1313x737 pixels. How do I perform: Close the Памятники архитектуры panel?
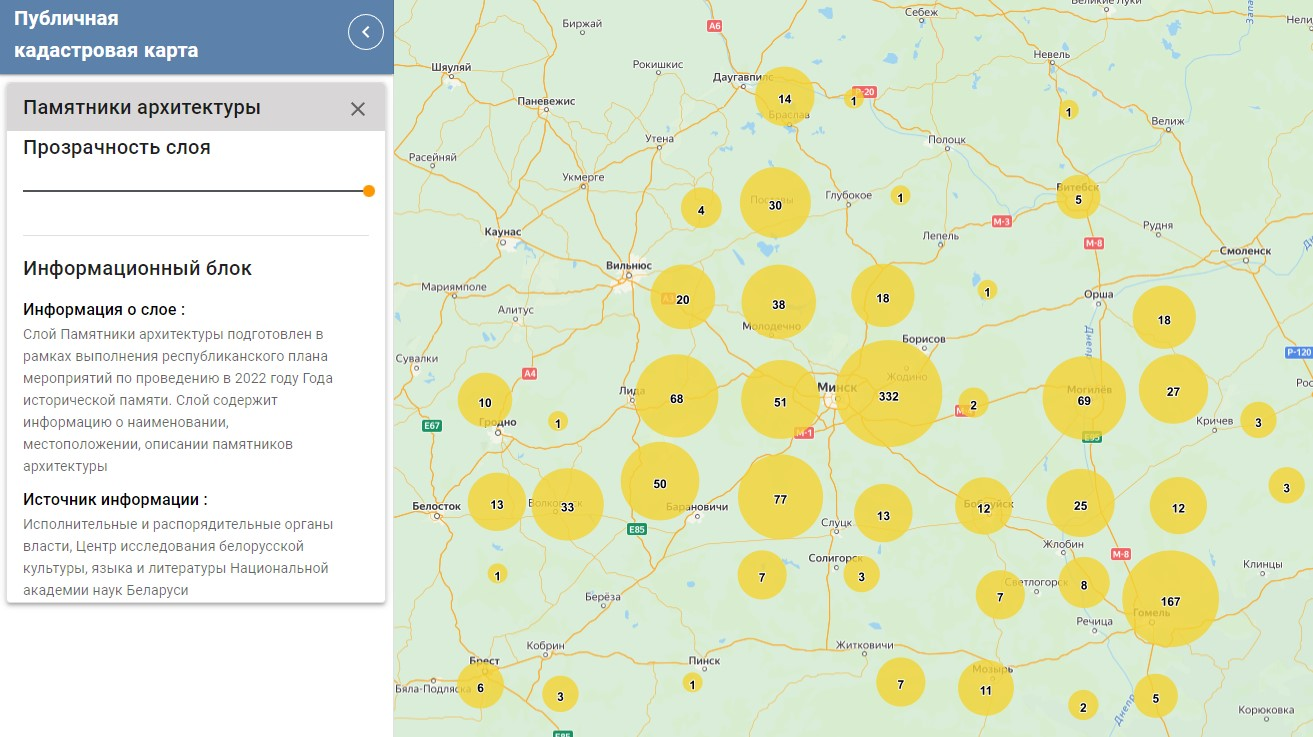coord(358,109)
